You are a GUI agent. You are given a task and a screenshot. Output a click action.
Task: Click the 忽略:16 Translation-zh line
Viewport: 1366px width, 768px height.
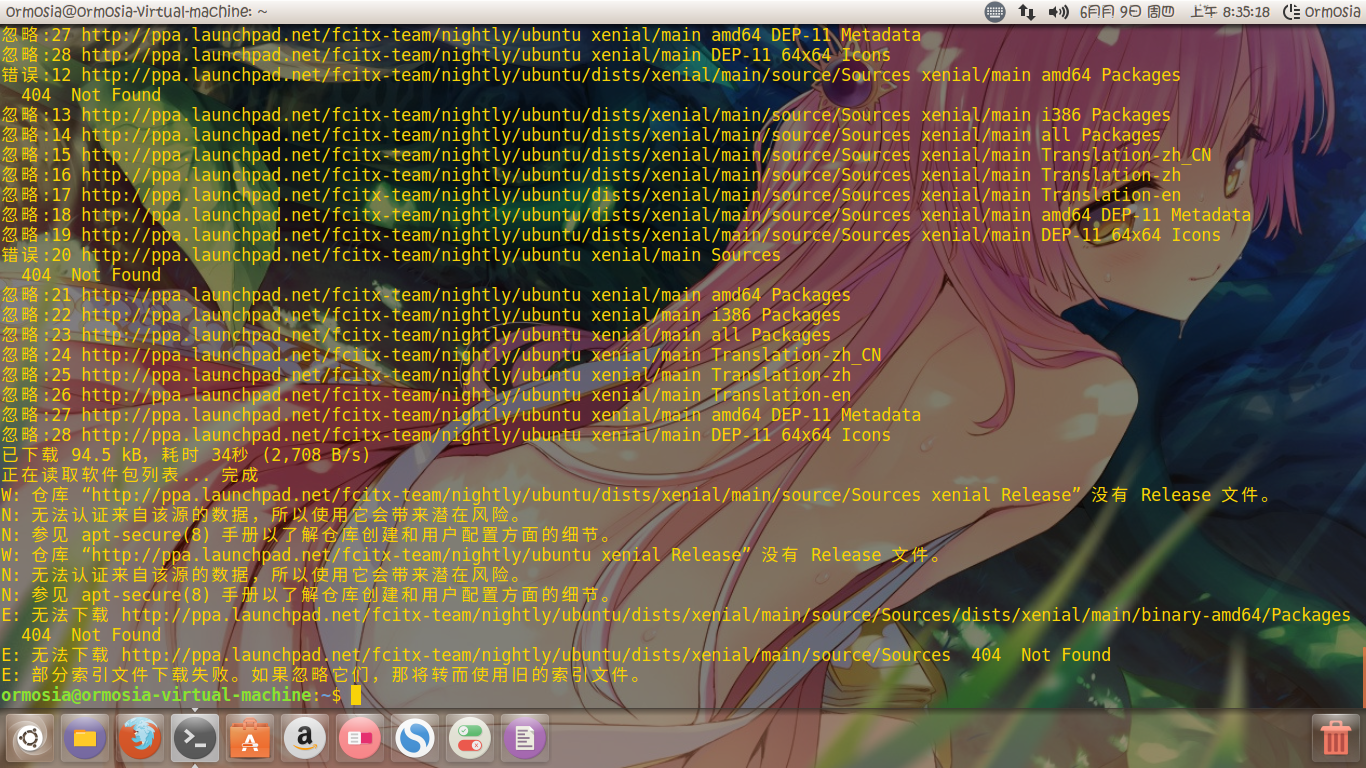(x=591, y=175)
